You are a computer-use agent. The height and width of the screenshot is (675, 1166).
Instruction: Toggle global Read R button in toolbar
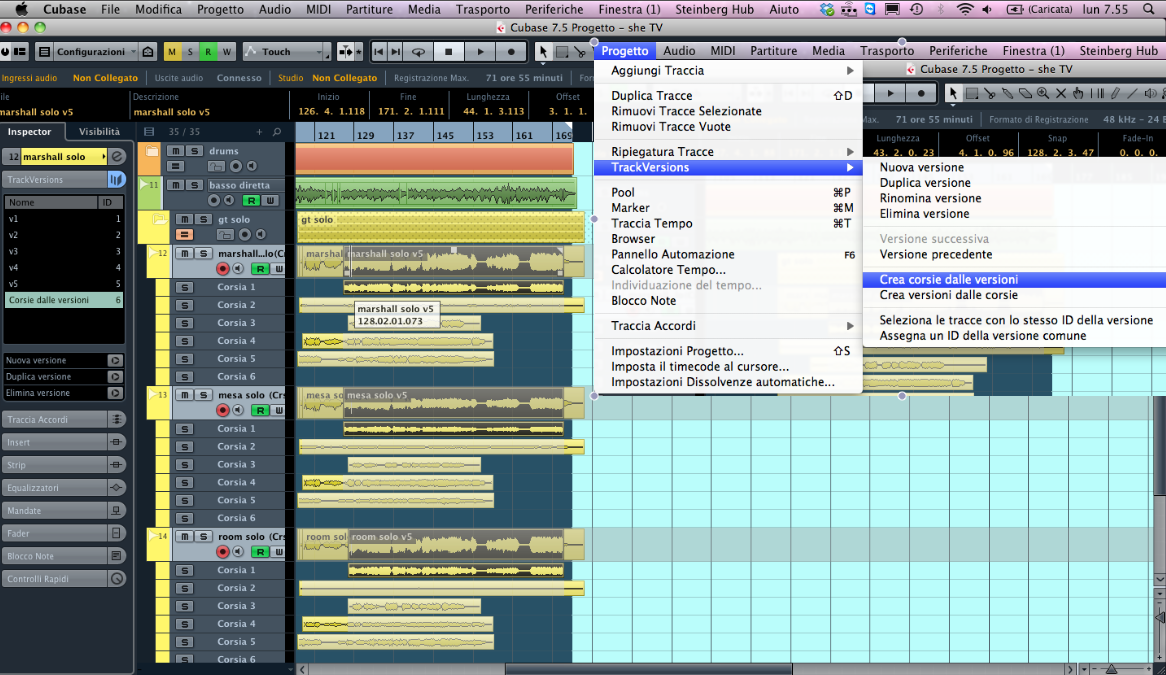[x=208, y=51]
